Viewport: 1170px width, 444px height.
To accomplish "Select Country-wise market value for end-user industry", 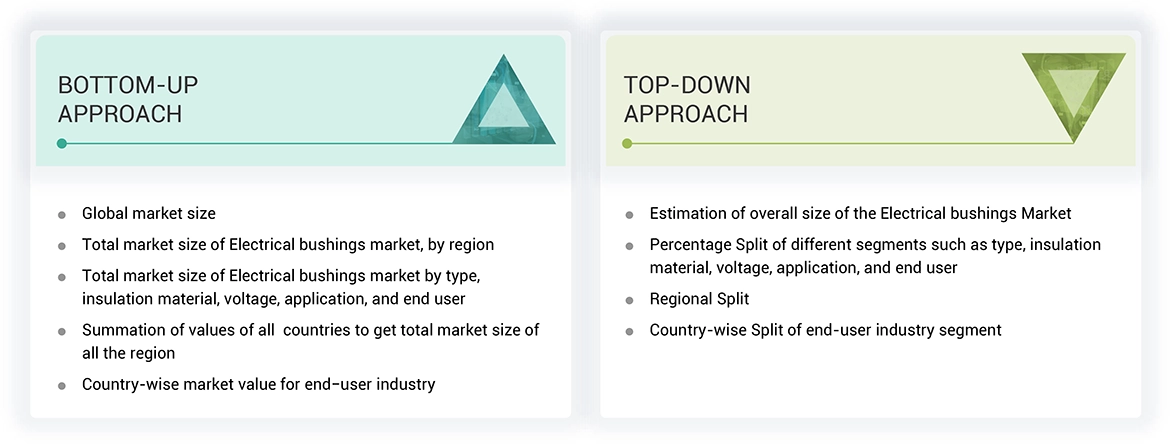I will click(258, 384).
